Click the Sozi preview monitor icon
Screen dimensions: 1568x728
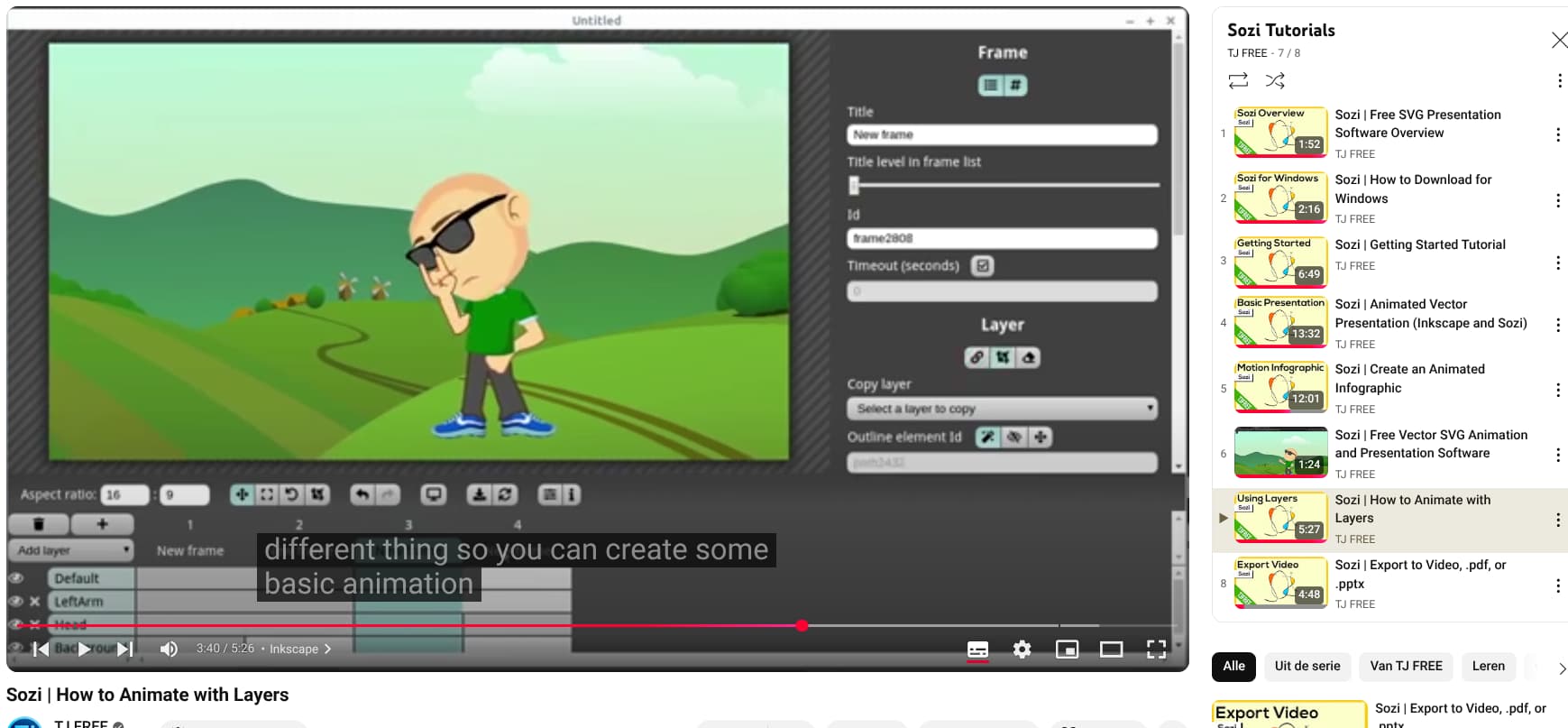pyautogui.click(x=434, y=494)
